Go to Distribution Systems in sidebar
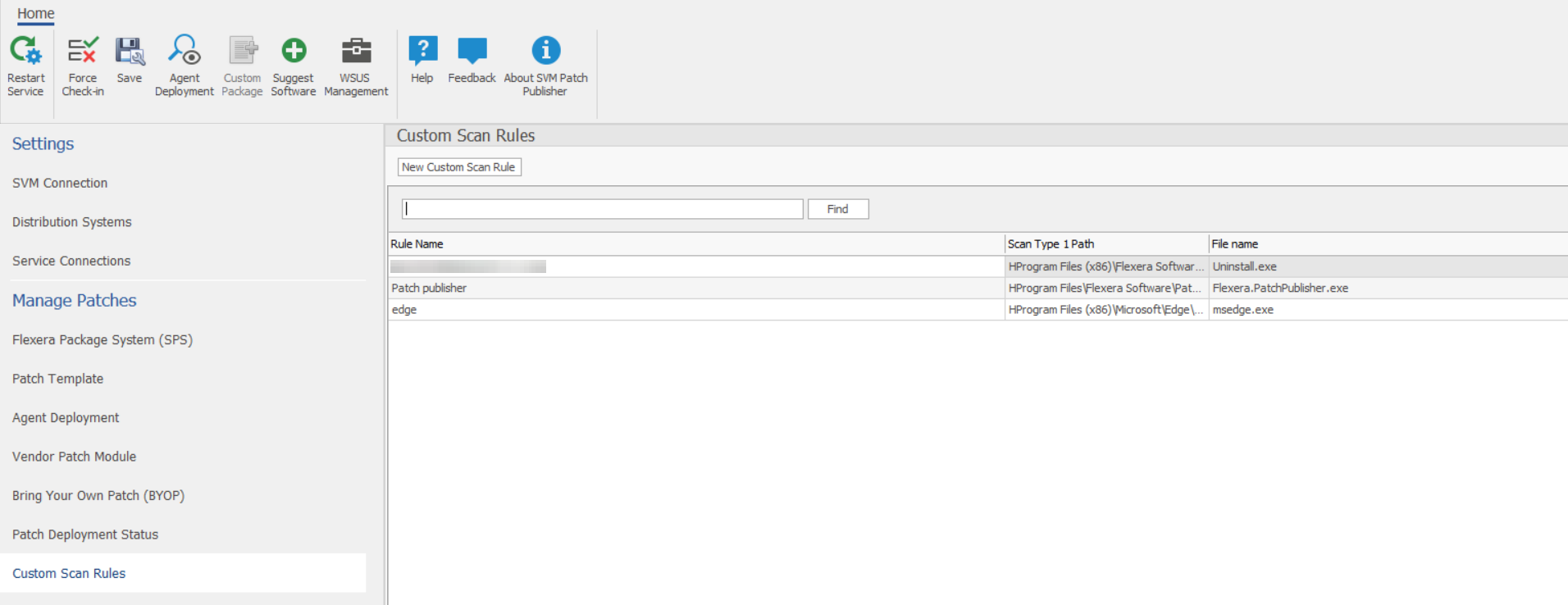1568x605 pixels. [x=72, y=222]
